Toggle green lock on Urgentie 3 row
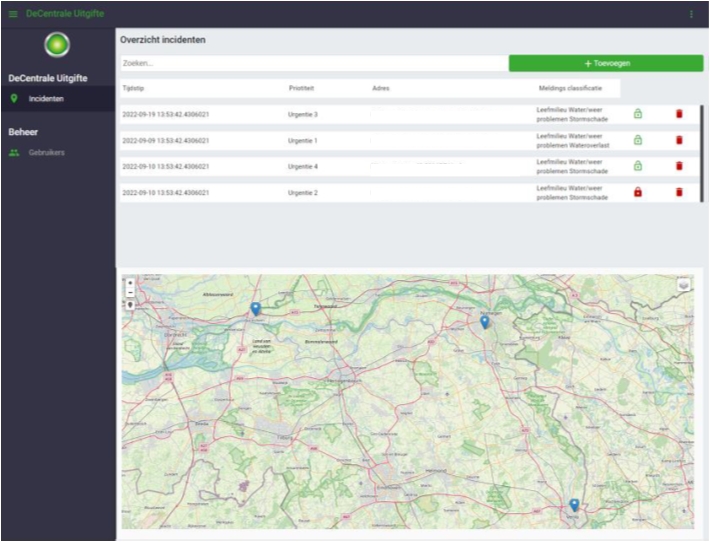This screenshot has width=710, height=542. [638, 114]
